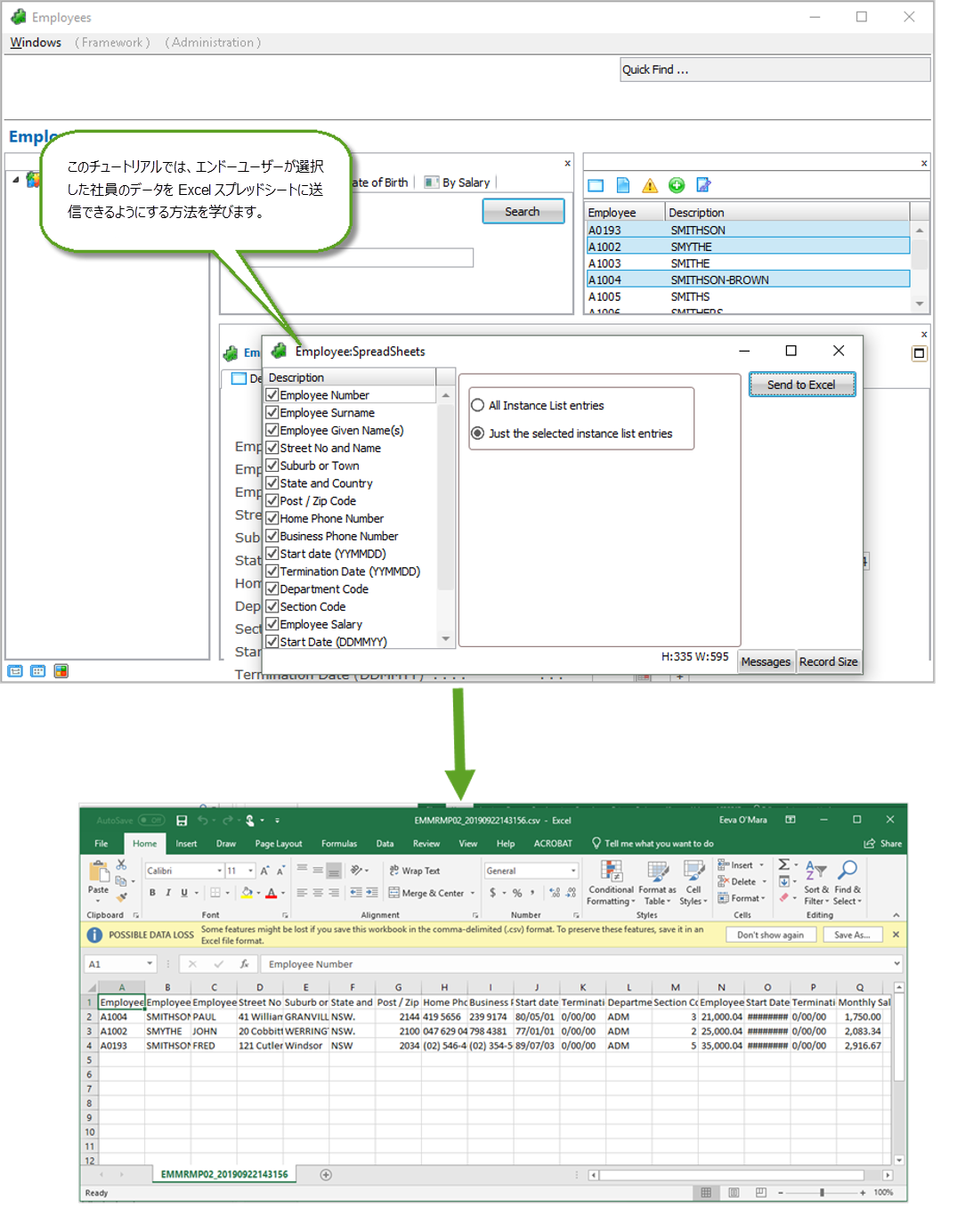Click the Font Color red A icon

(x=272, y=893)
